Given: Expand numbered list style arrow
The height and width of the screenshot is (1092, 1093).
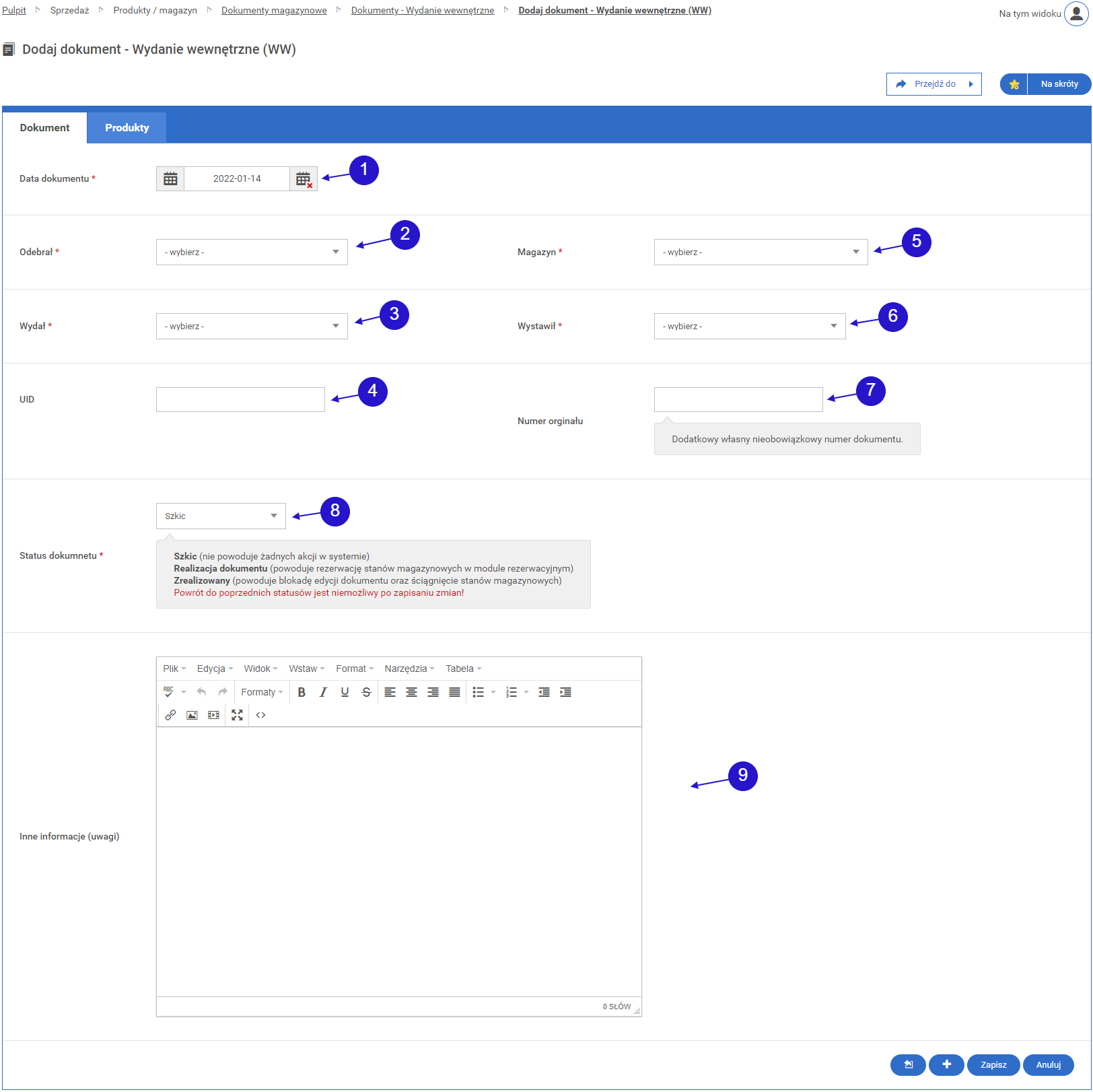Looking at the screenshot, I should click(x=526, y=692).
